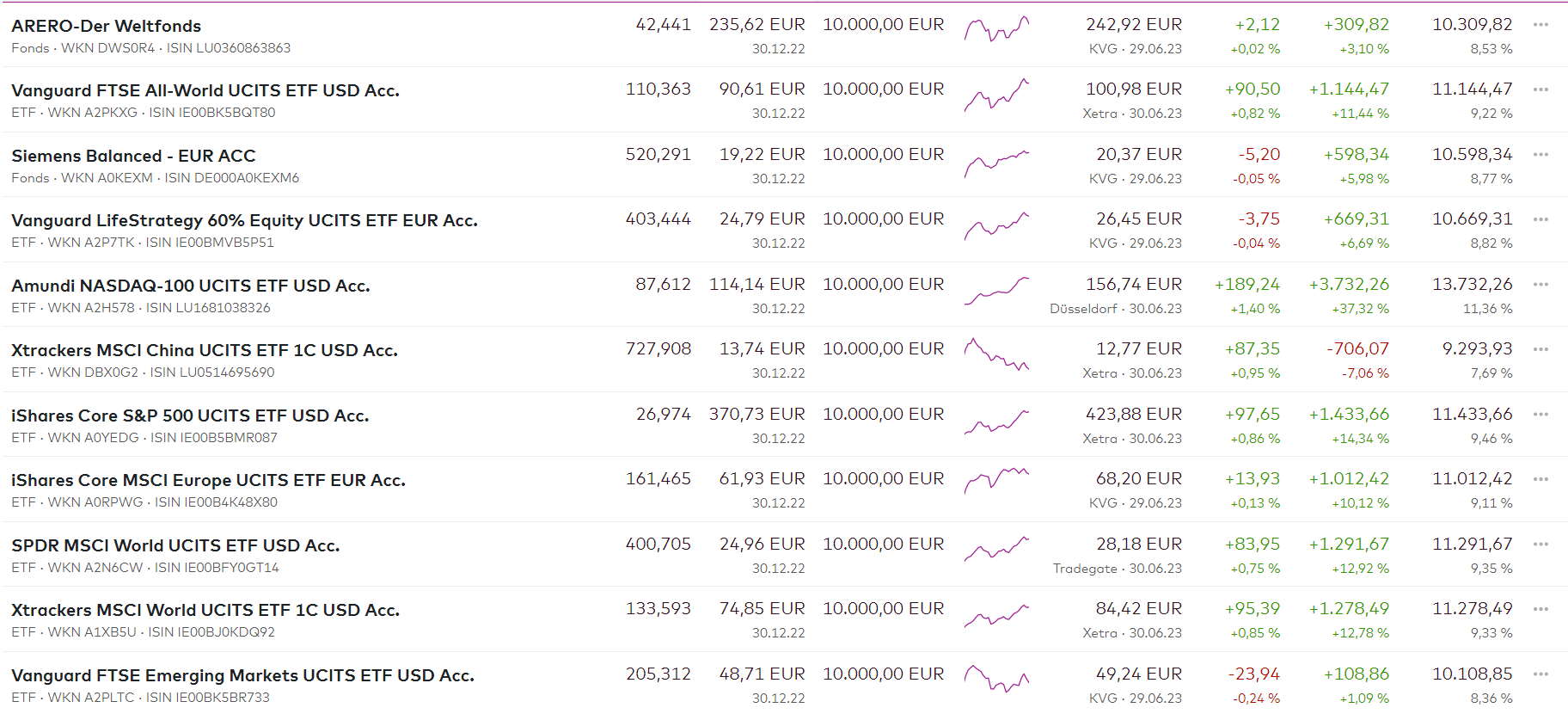This screenshot has height=714, width=1568.
Task: Expand options for SPDR MSCI World ETF
Action: [x=1540, y=545]
